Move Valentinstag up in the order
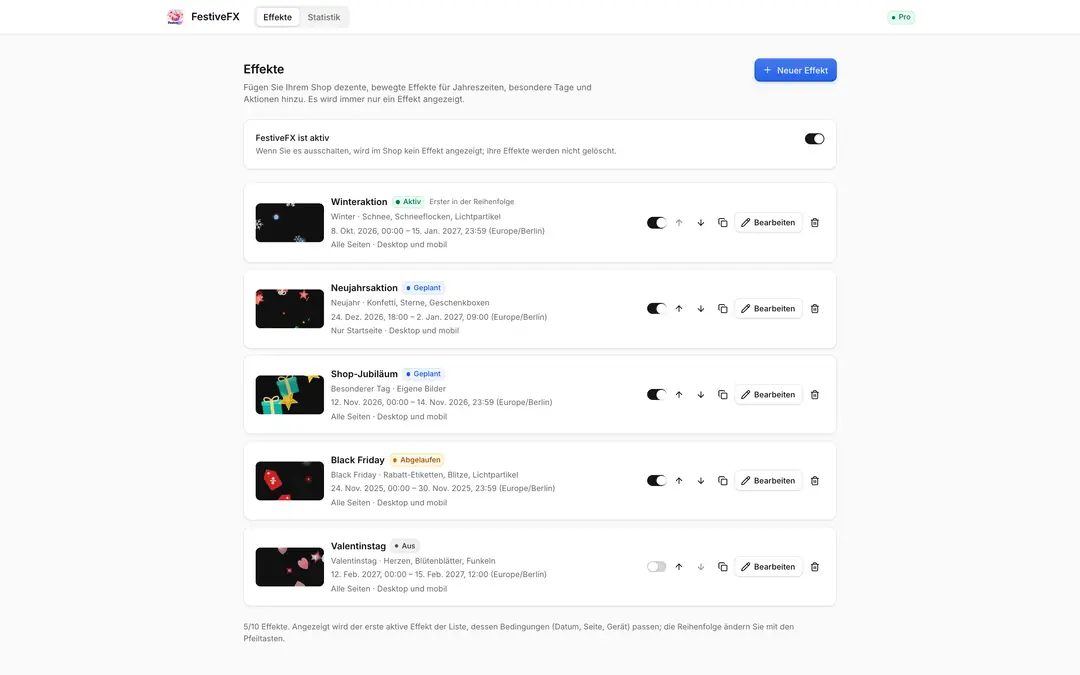The width and height of the screenshot is (1080, 675). click(678, 567)
